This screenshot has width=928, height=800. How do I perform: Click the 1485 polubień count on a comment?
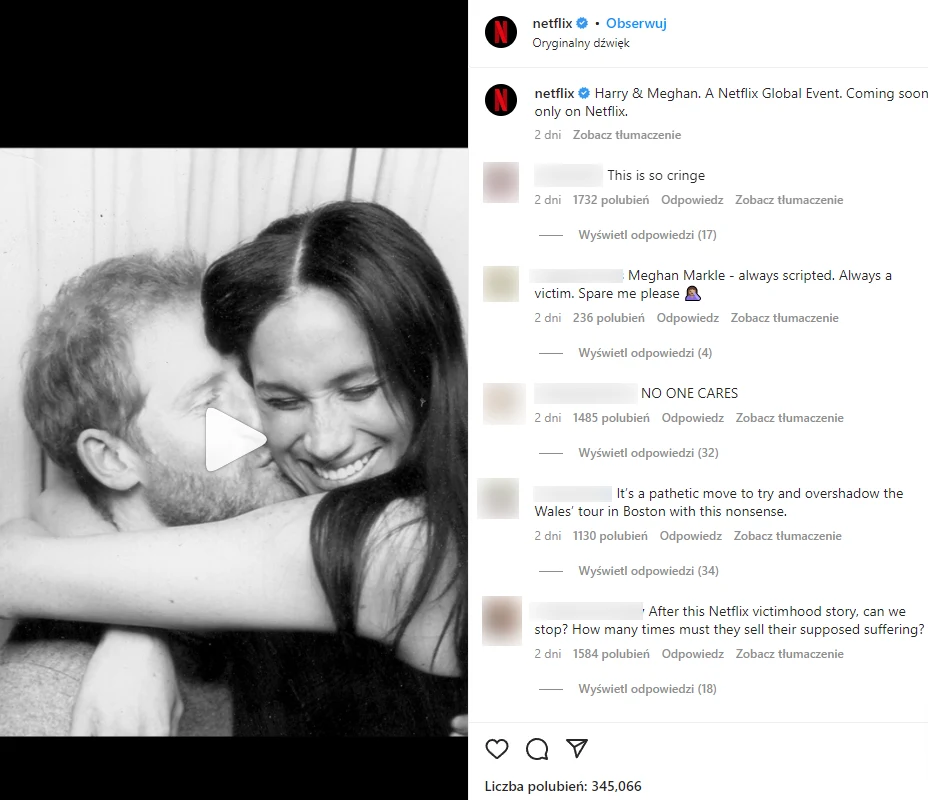611,417
